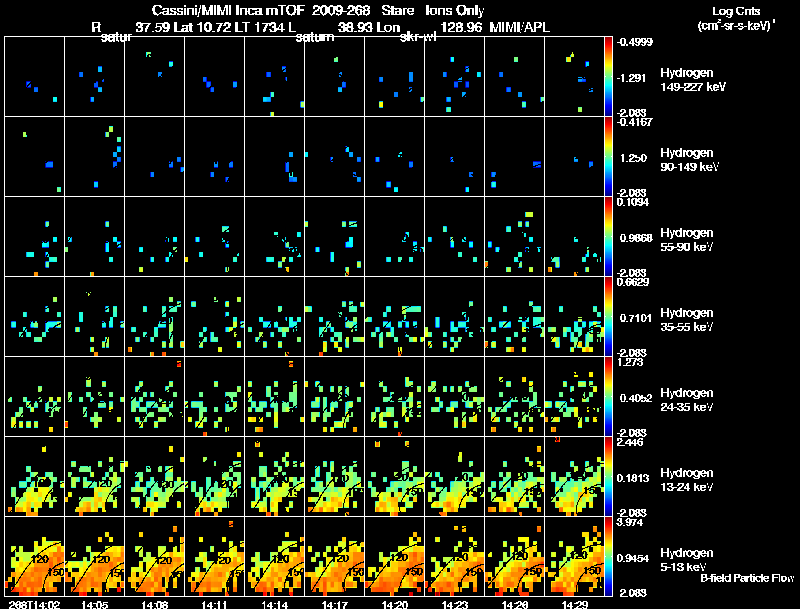Click the color scale bar for 35-55 keV row
The height and width of the screenshot is (609, 800).
608,316
